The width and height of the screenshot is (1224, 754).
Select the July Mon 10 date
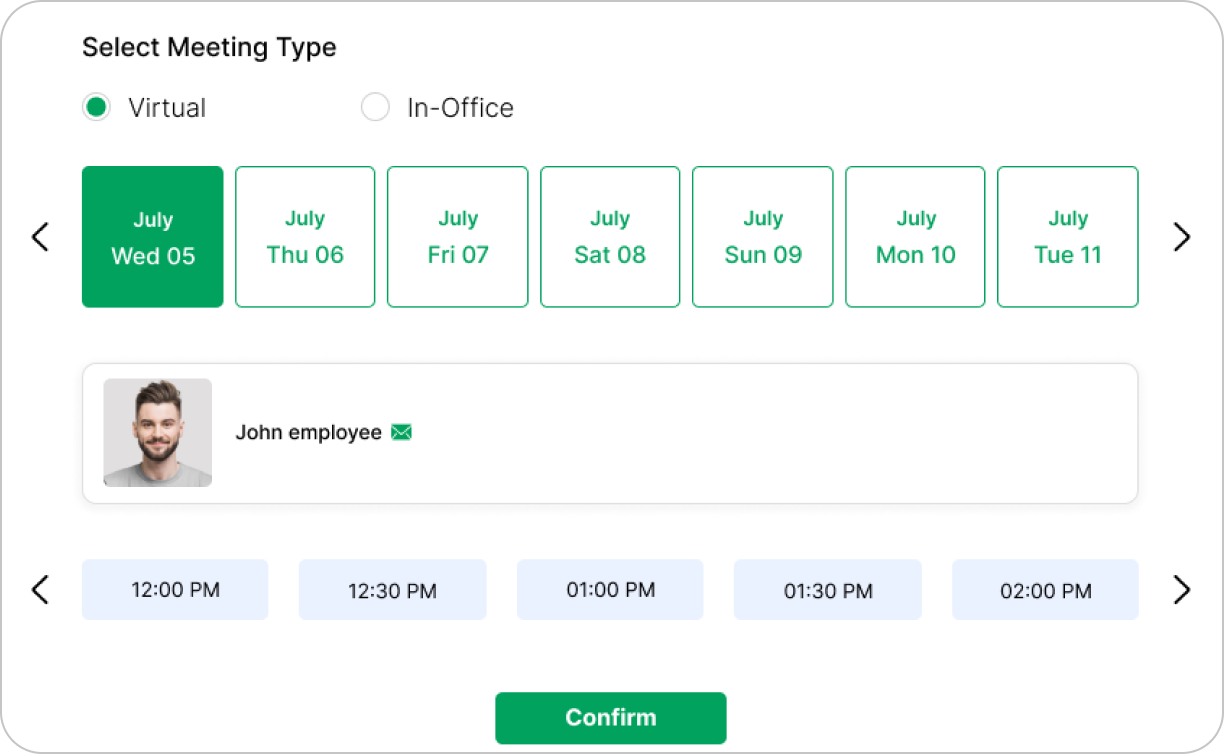pos(915,237)
